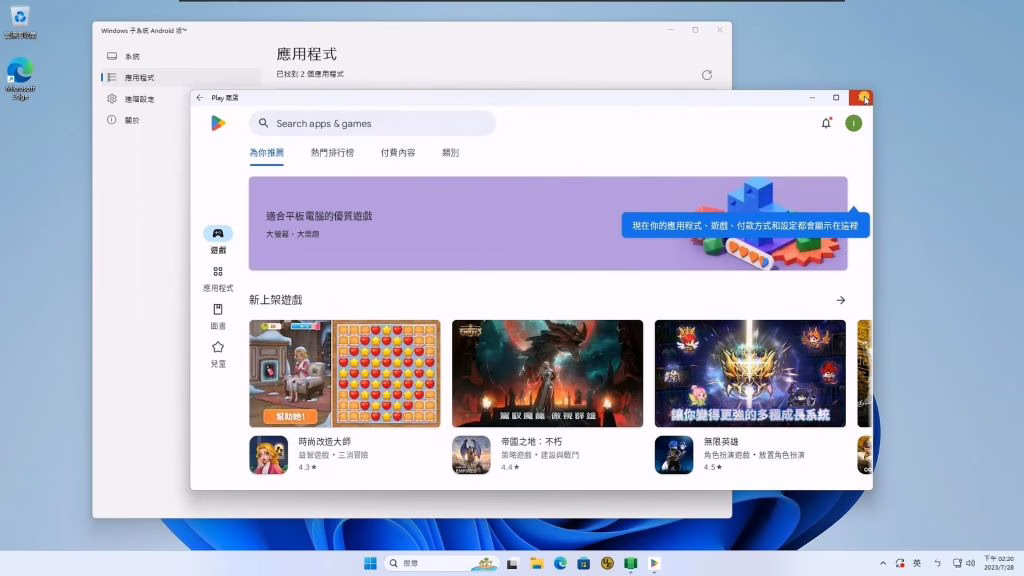Image resolution: width=1024 pixels, height=576 pixels.
Task: Show hidden system tray icons
Action: 883,563
